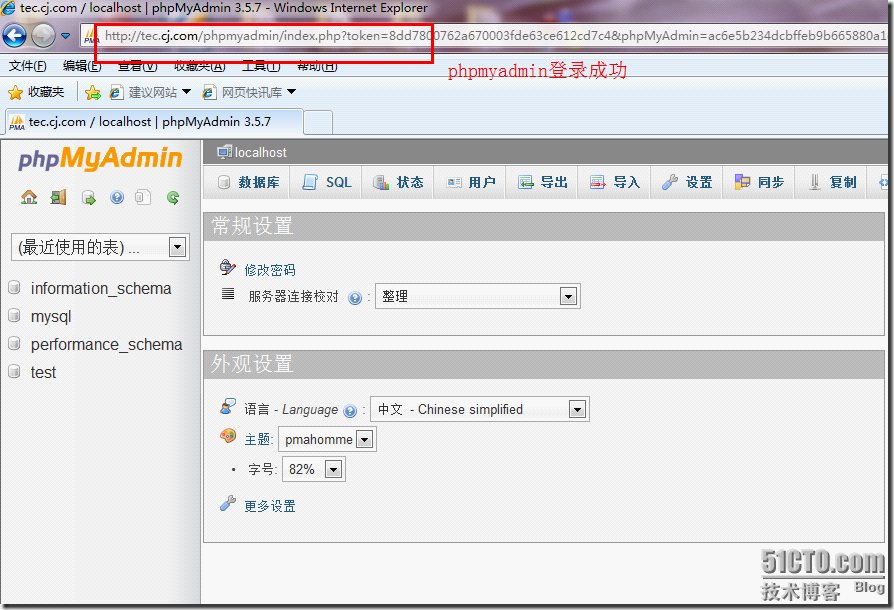Click the browser Back arrow button
This screenshot has width=894, height=610.
(14, 36)
